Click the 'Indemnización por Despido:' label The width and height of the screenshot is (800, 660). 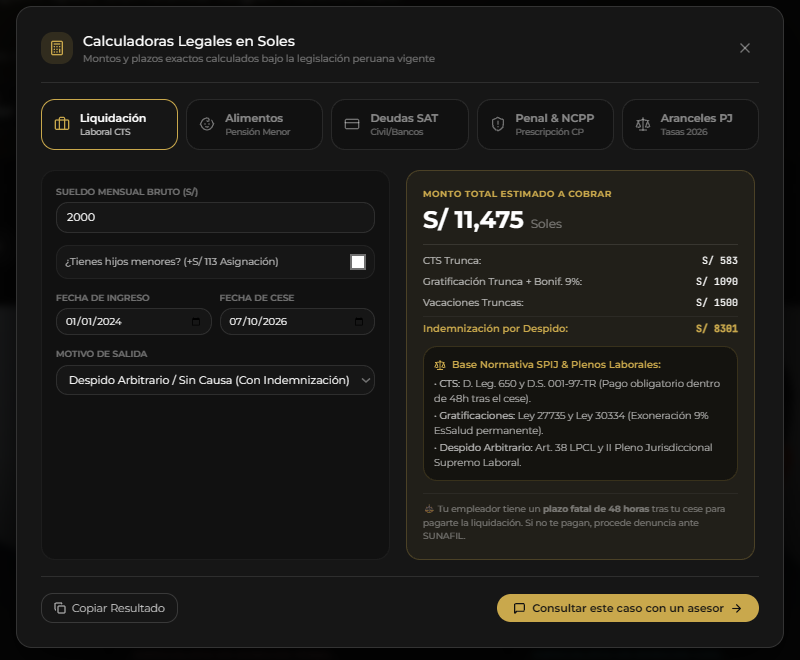[495, 328]
